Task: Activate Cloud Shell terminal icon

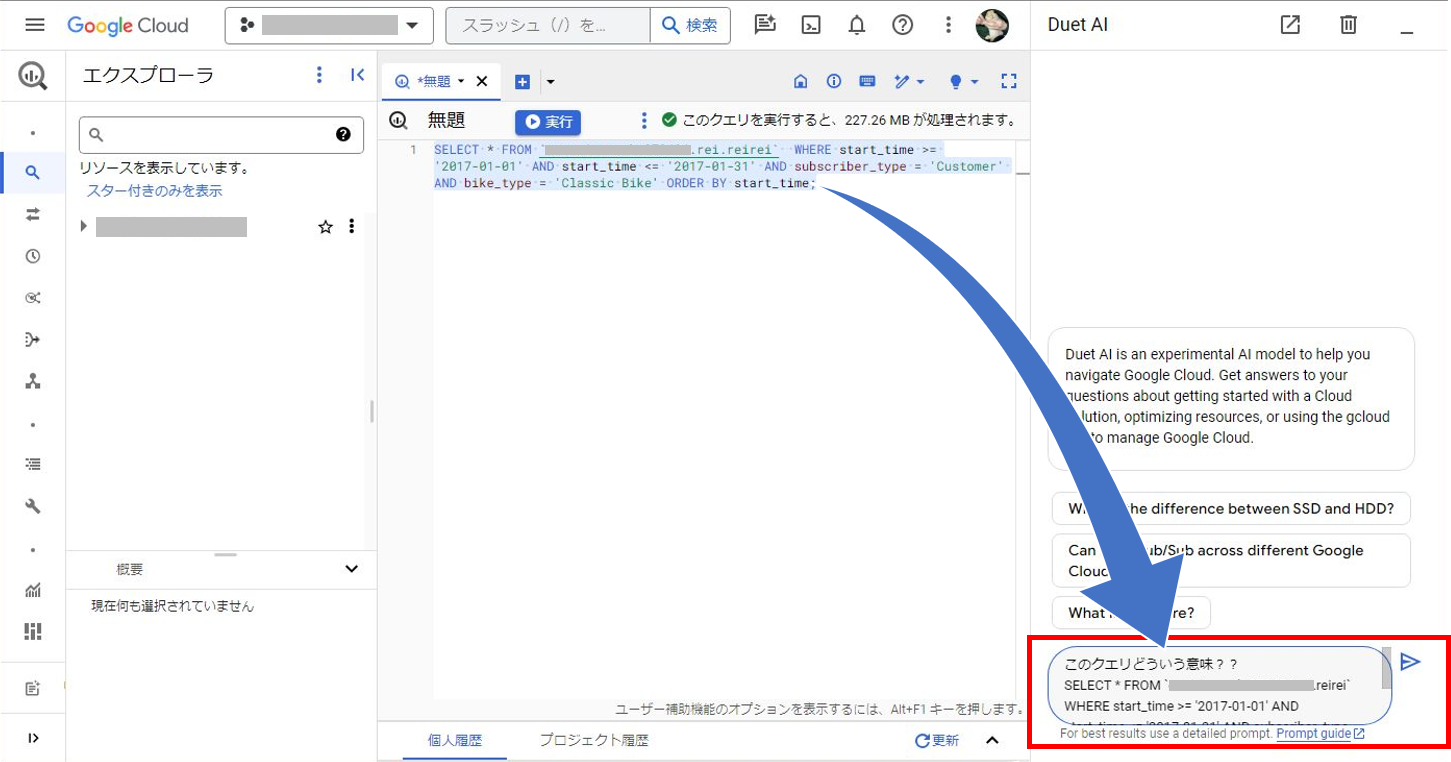Action: coord(811,25)
